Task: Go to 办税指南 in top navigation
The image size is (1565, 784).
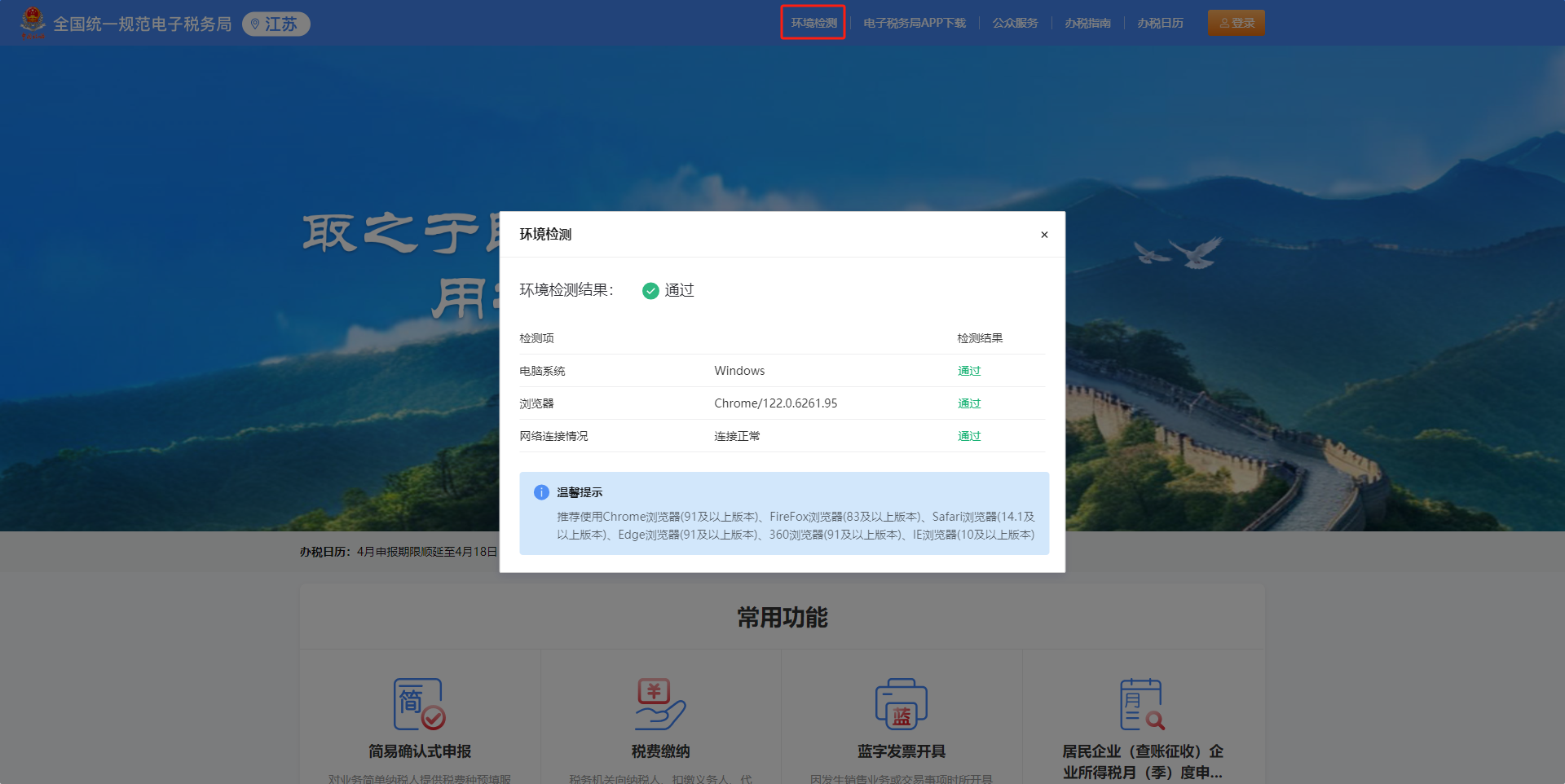Action: 1087,23
